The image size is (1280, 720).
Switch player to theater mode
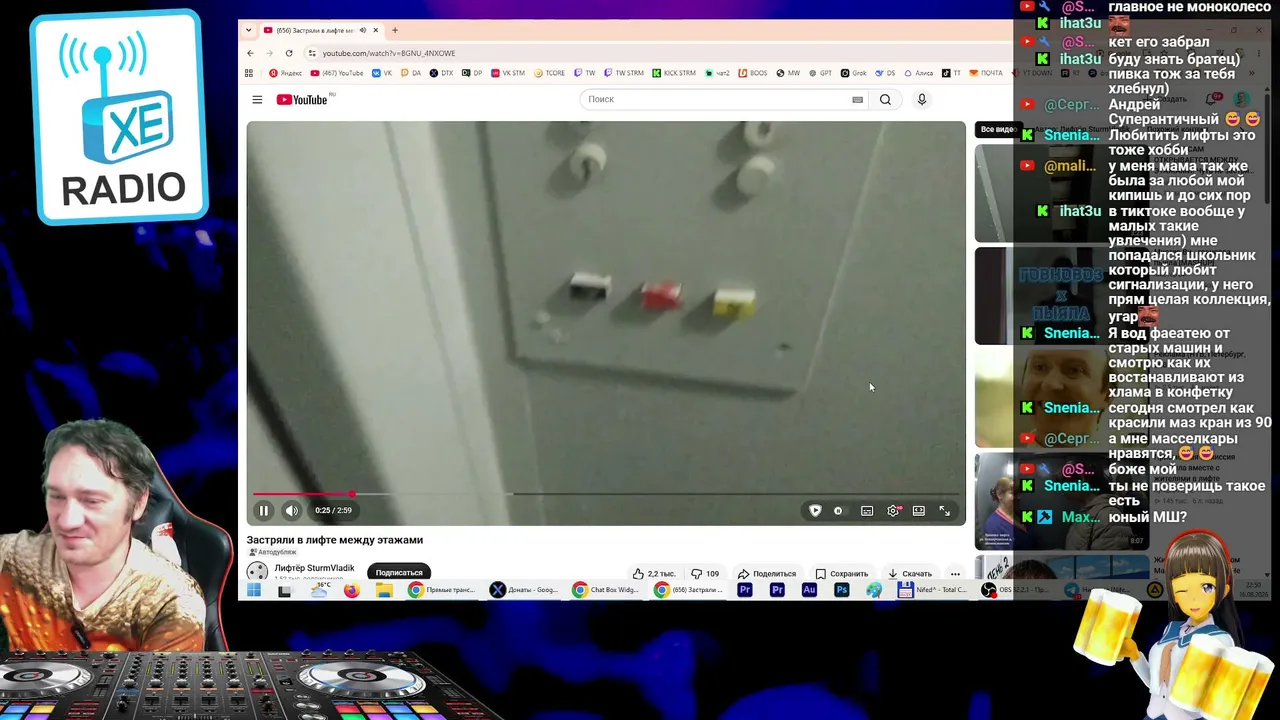tap(919, 511)
